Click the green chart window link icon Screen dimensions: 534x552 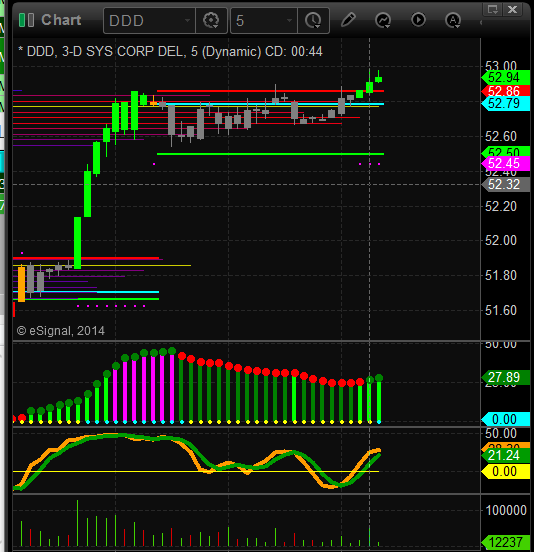pyautogui.click(x=26, y=20)
